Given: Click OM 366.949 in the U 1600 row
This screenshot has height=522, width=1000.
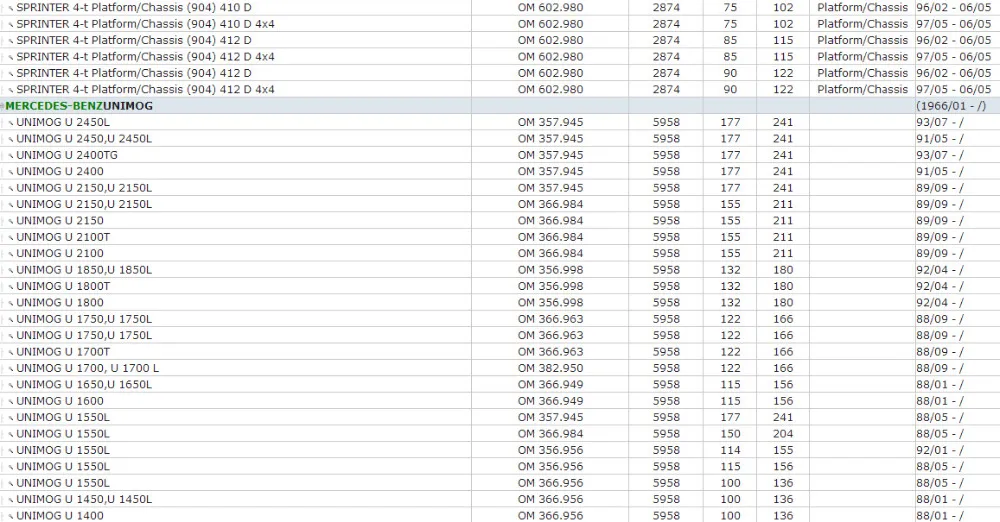Looking at the screenshot, I should tap(550, 401).
